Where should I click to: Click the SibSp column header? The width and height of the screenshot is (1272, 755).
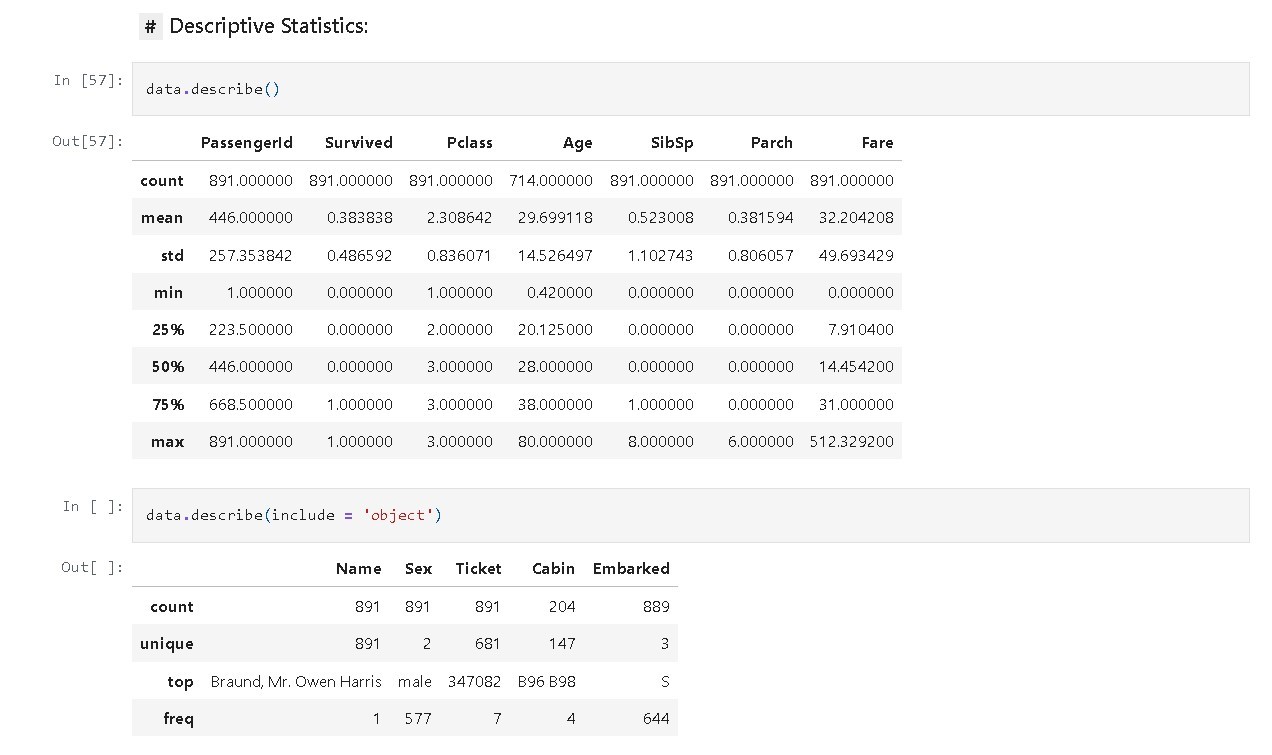click(x=671, y=143)
